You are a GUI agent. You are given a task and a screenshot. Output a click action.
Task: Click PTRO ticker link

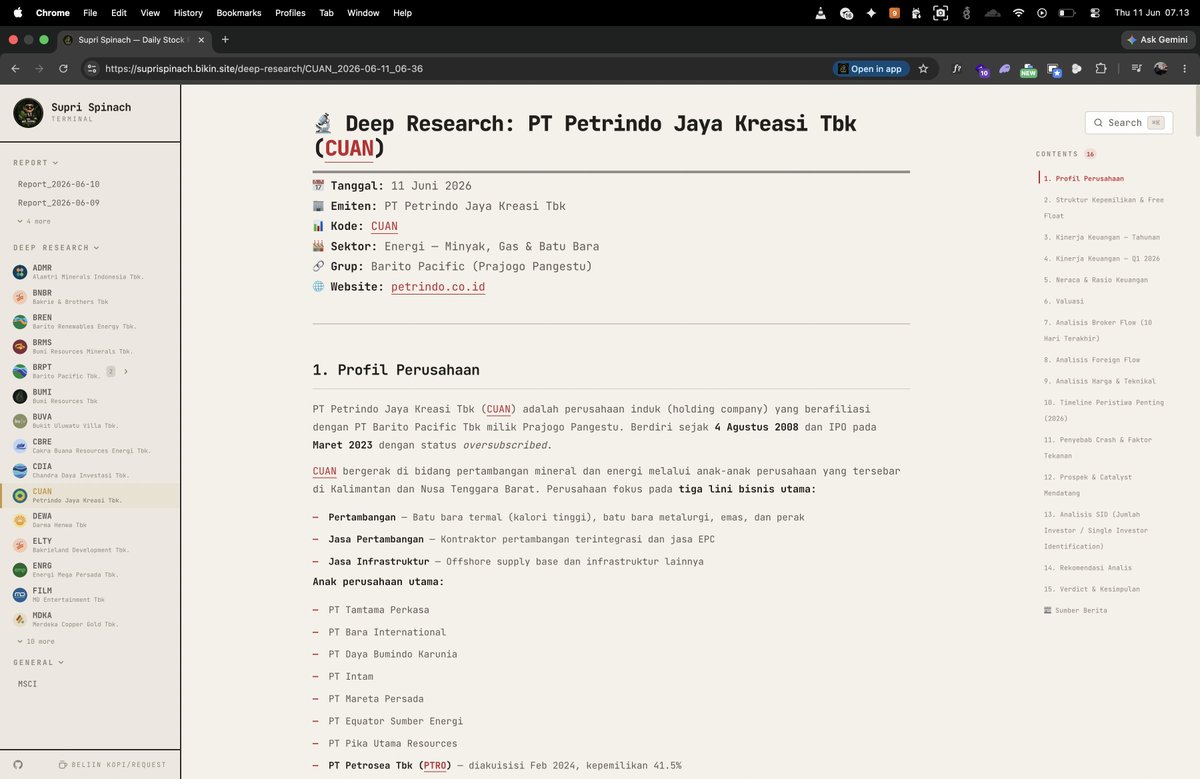435,766
